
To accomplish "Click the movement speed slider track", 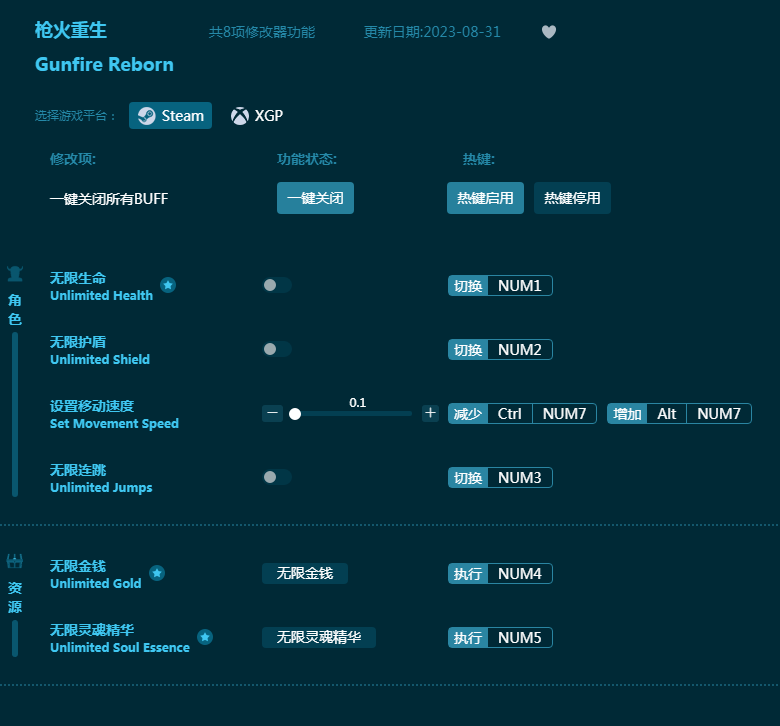I will point(353,414).
